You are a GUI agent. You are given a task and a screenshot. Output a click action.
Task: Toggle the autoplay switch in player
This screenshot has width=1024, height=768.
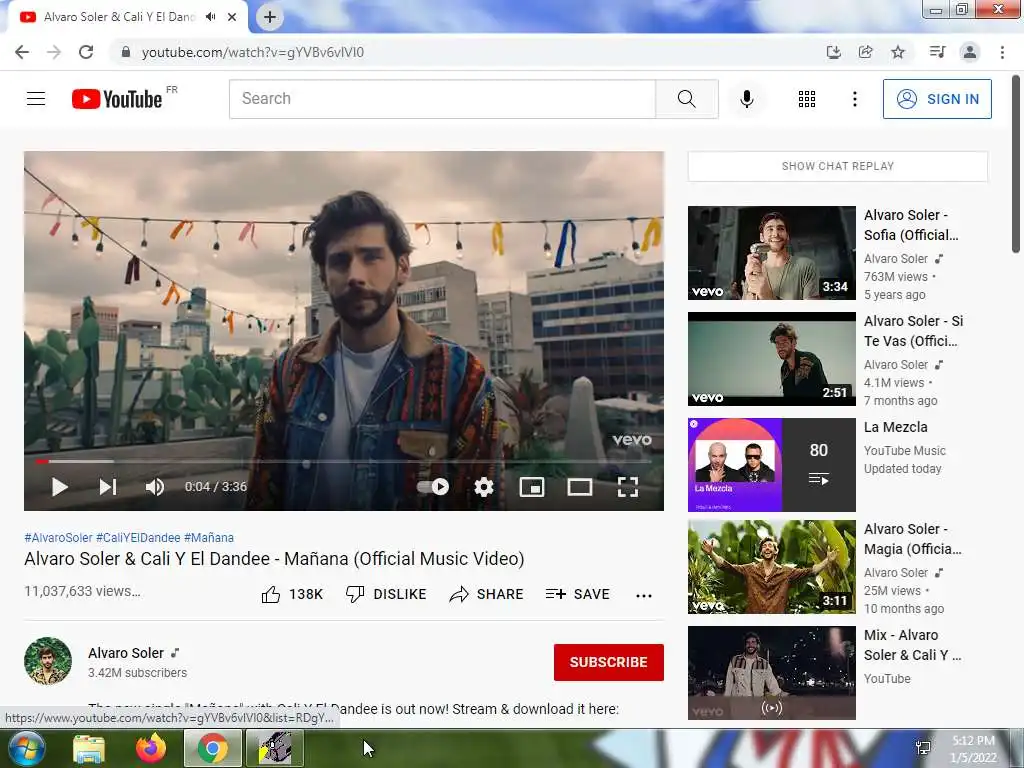[x=433, y=487]
